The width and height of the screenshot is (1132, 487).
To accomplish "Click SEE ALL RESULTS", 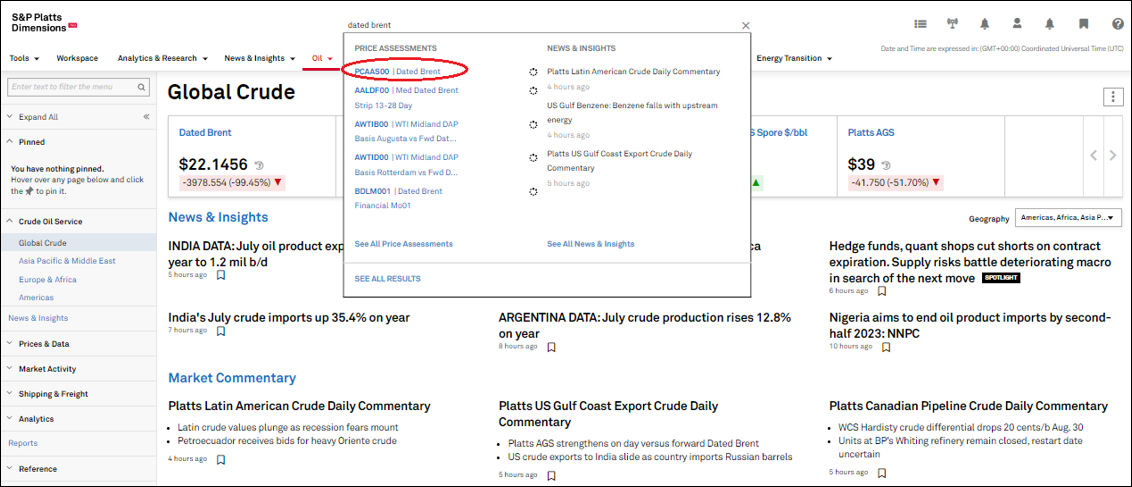I will coord(387,278).
